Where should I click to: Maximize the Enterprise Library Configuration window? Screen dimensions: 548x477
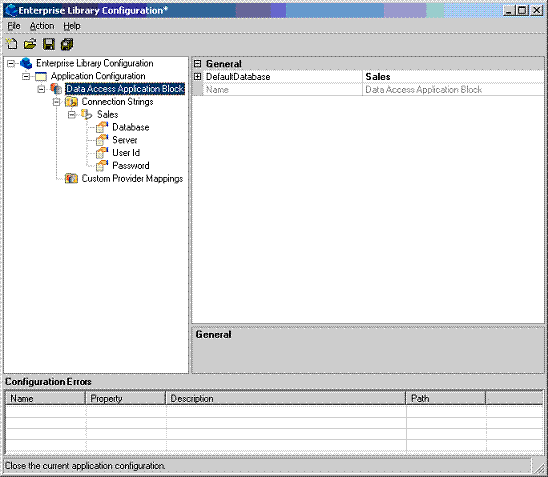522,10
